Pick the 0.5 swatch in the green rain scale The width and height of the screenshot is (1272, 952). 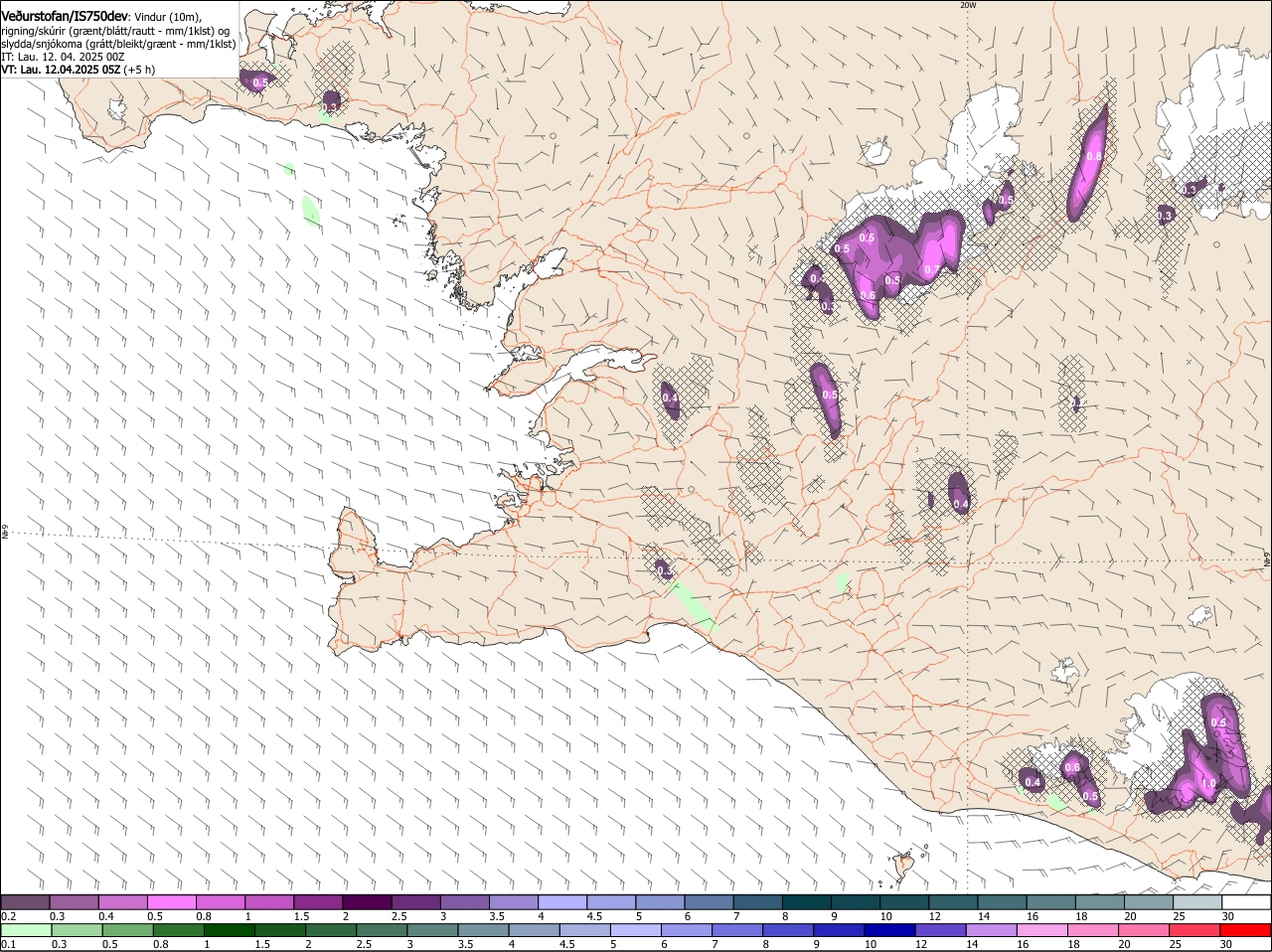127,930
